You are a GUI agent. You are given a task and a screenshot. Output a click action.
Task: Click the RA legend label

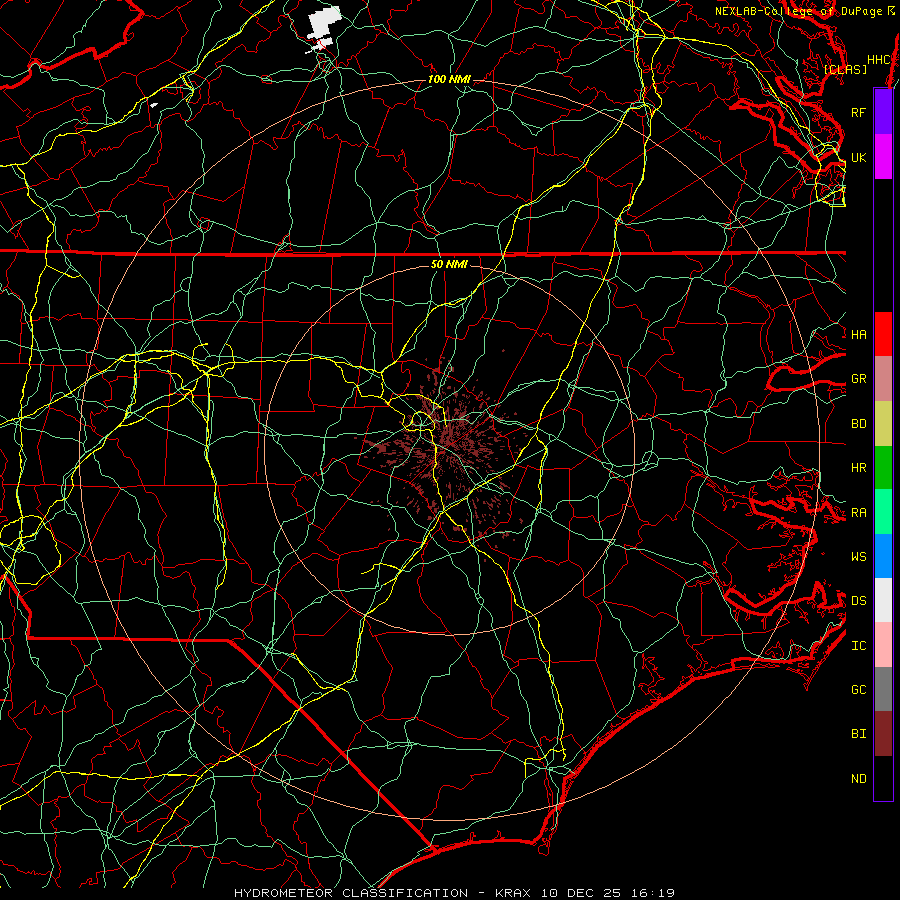858,513
